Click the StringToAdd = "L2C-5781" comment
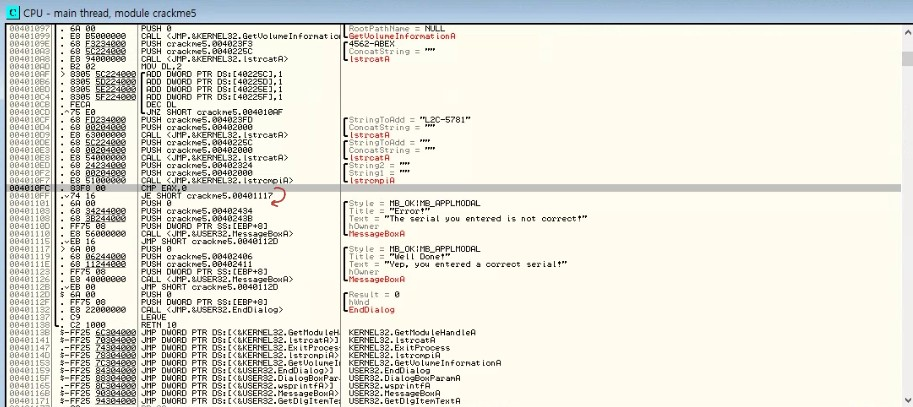The width and height of the screenshot is (913, 407). point(410,120)
